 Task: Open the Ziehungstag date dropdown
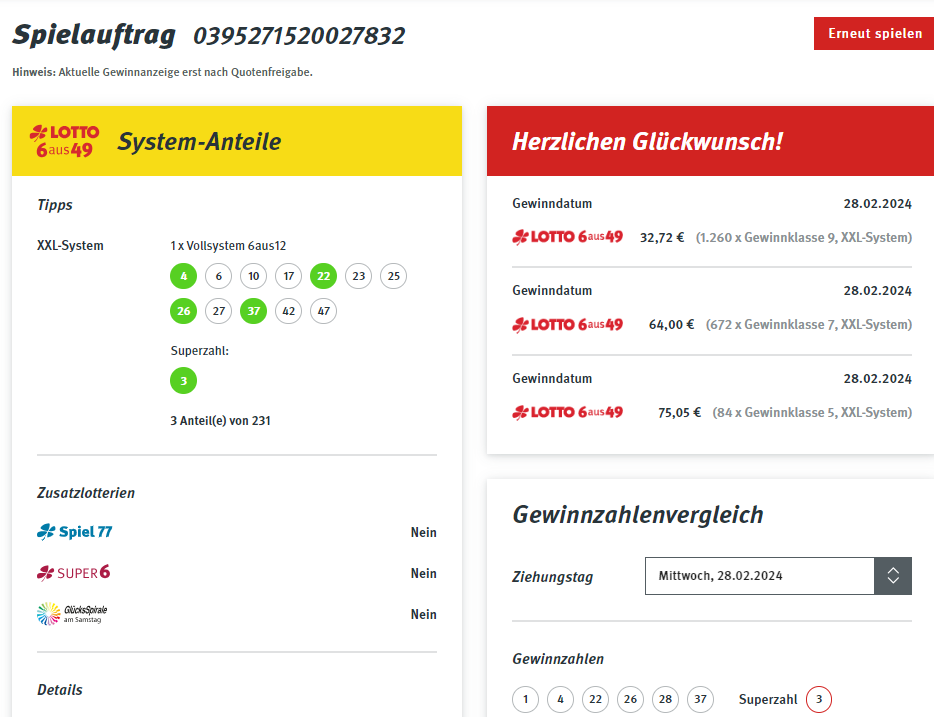(x=778, y=576)
